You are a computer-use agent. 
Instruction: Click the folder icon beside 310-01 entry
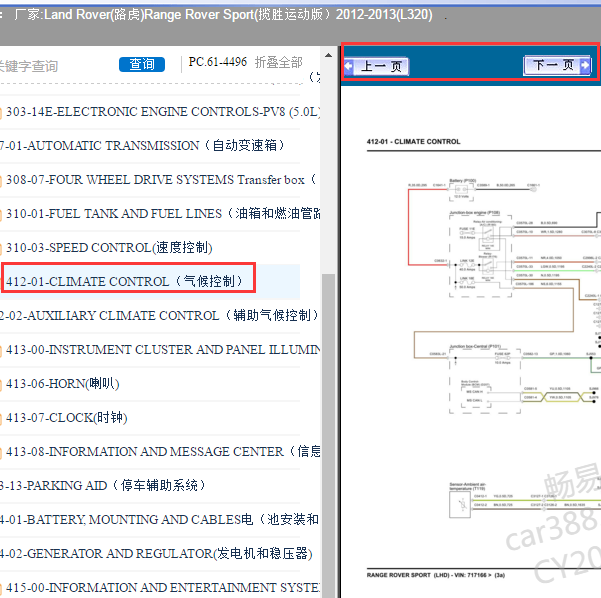[x=0, y=215]
